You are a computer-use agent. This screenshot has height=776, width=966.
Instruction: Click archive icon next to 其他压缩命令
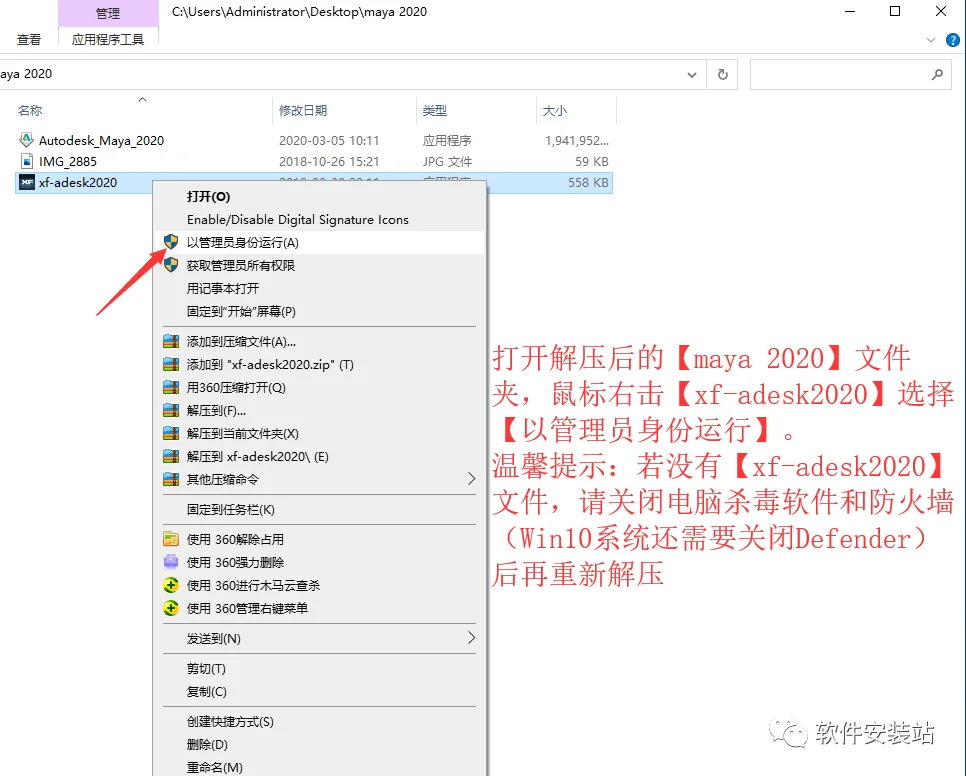coord(171,479)
